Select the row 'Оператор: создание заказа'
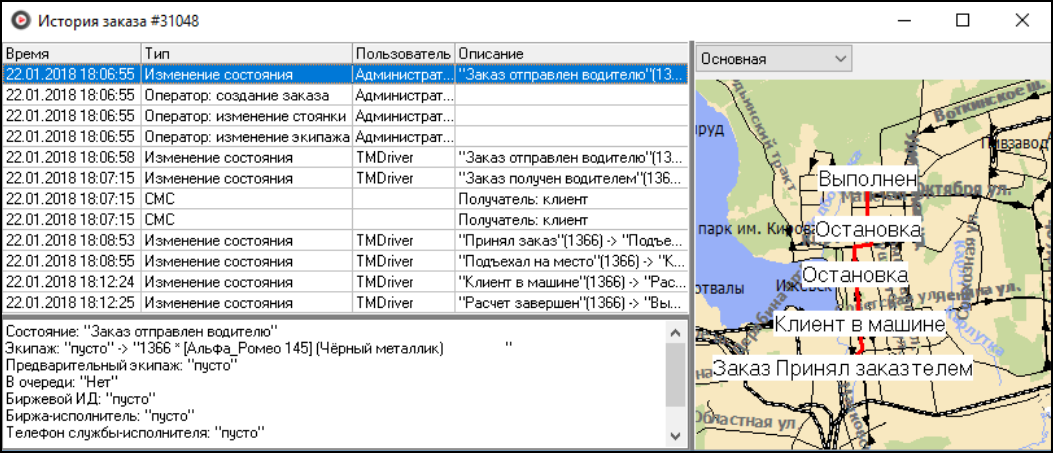The height and width of the screenshot is (453, 1053). tap(345, 95)
